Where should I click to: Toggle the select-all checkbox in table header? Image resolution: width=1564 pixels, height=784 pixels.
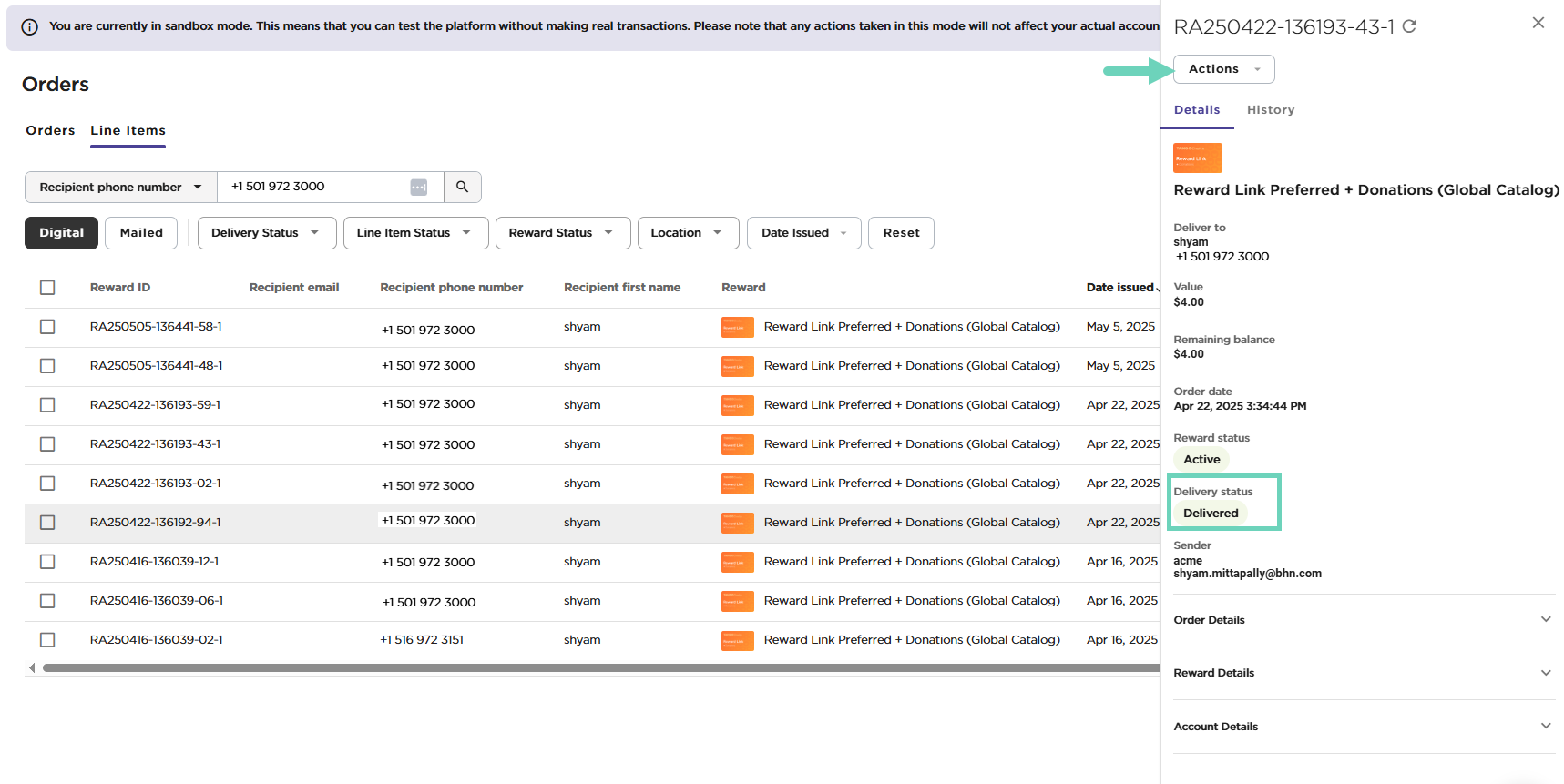47,288
